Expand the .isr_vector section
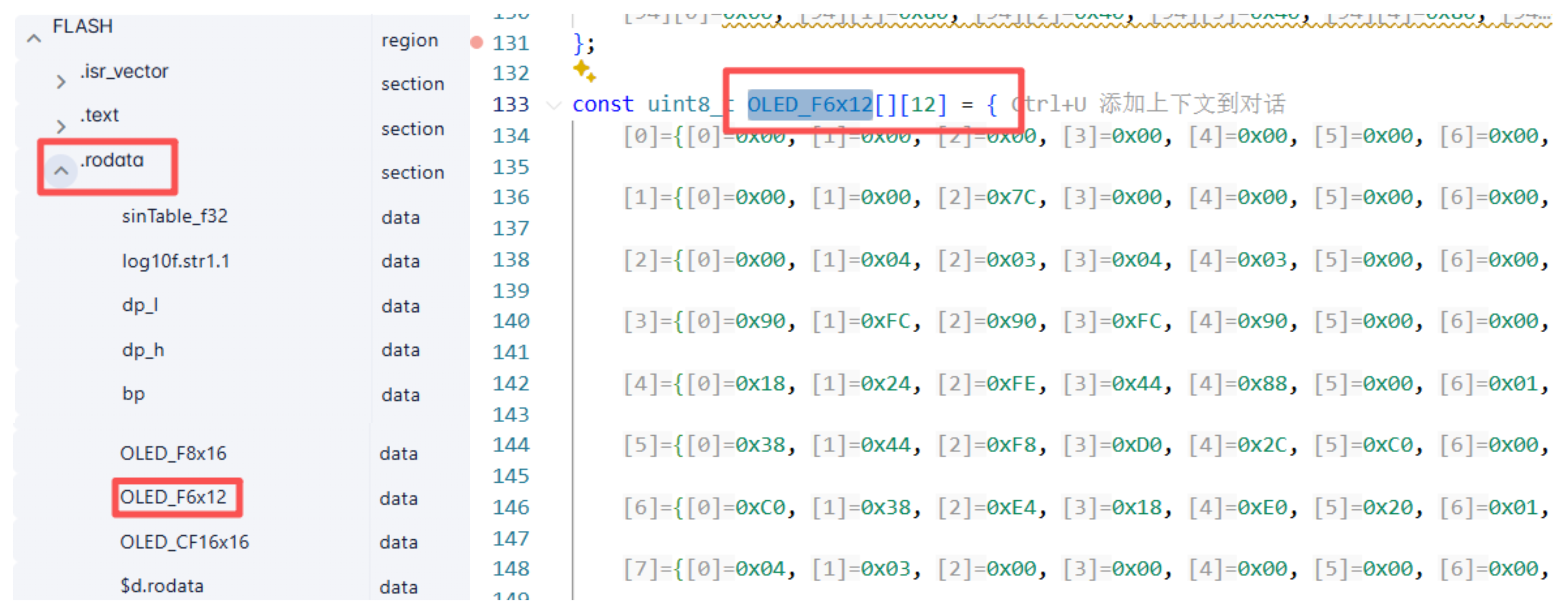 coord(60,82)
